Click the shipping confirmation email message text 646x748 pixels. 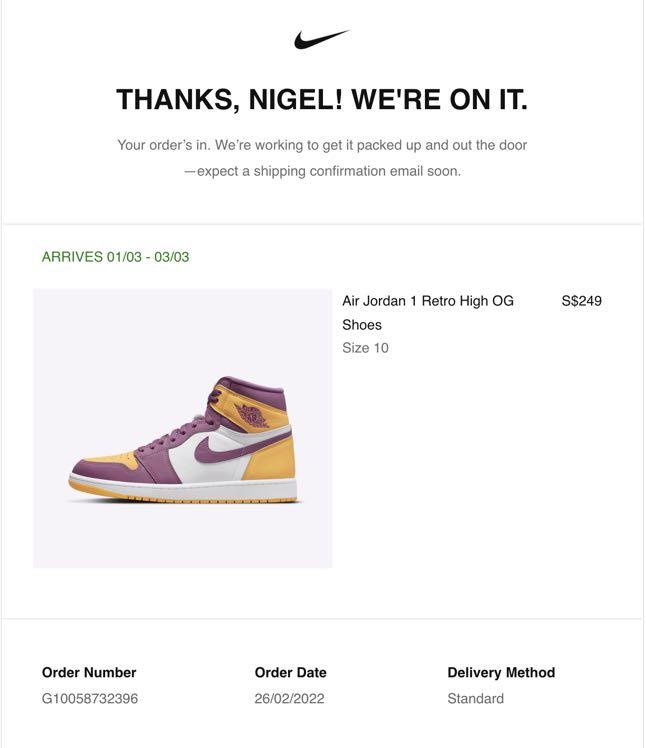(323, 171)
